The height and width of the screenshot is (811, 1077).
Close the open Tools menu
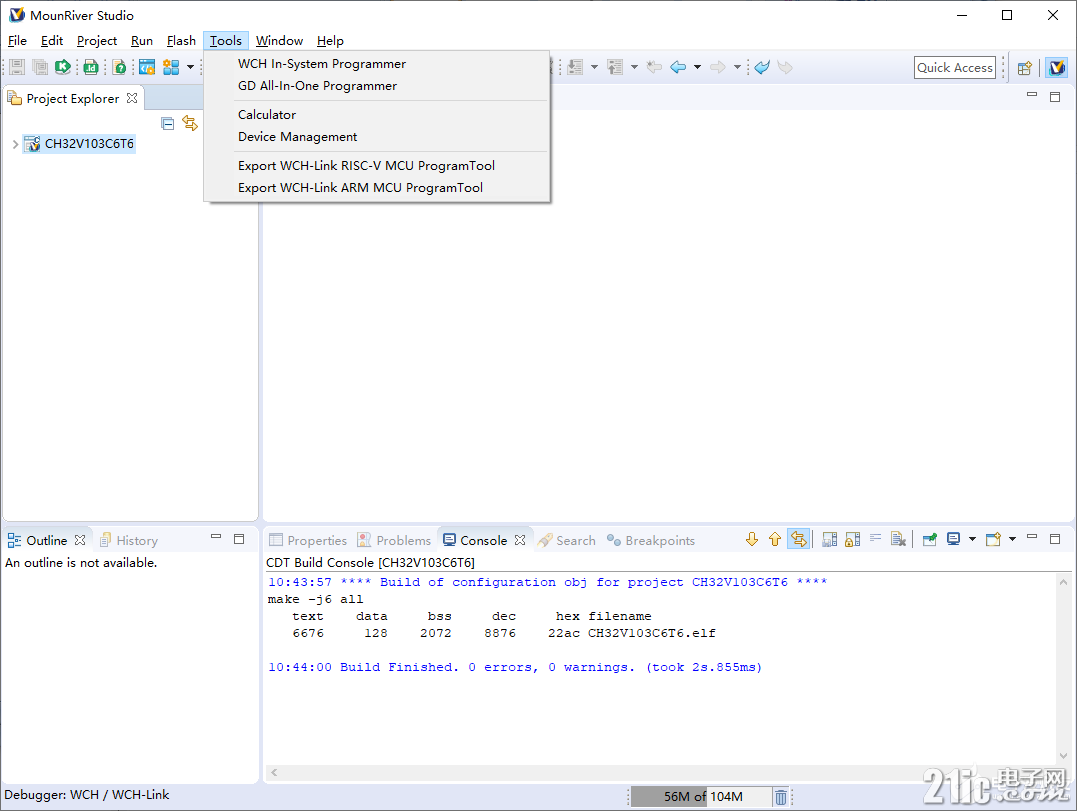225,41
